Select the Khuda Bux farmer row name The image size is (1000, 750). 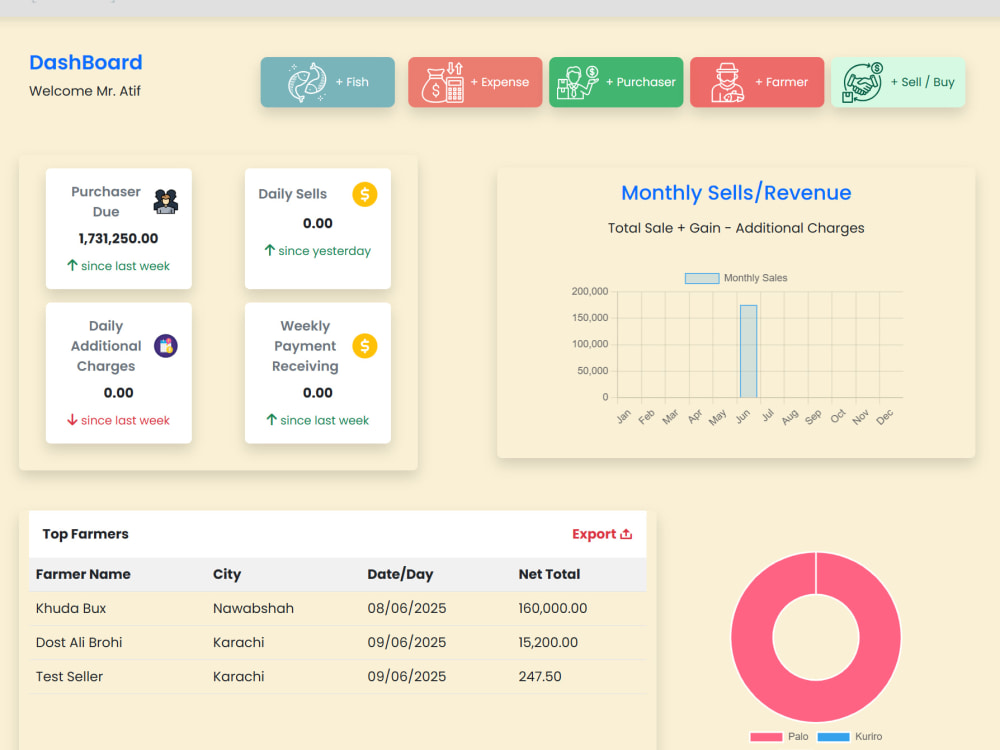coord(71,608)
